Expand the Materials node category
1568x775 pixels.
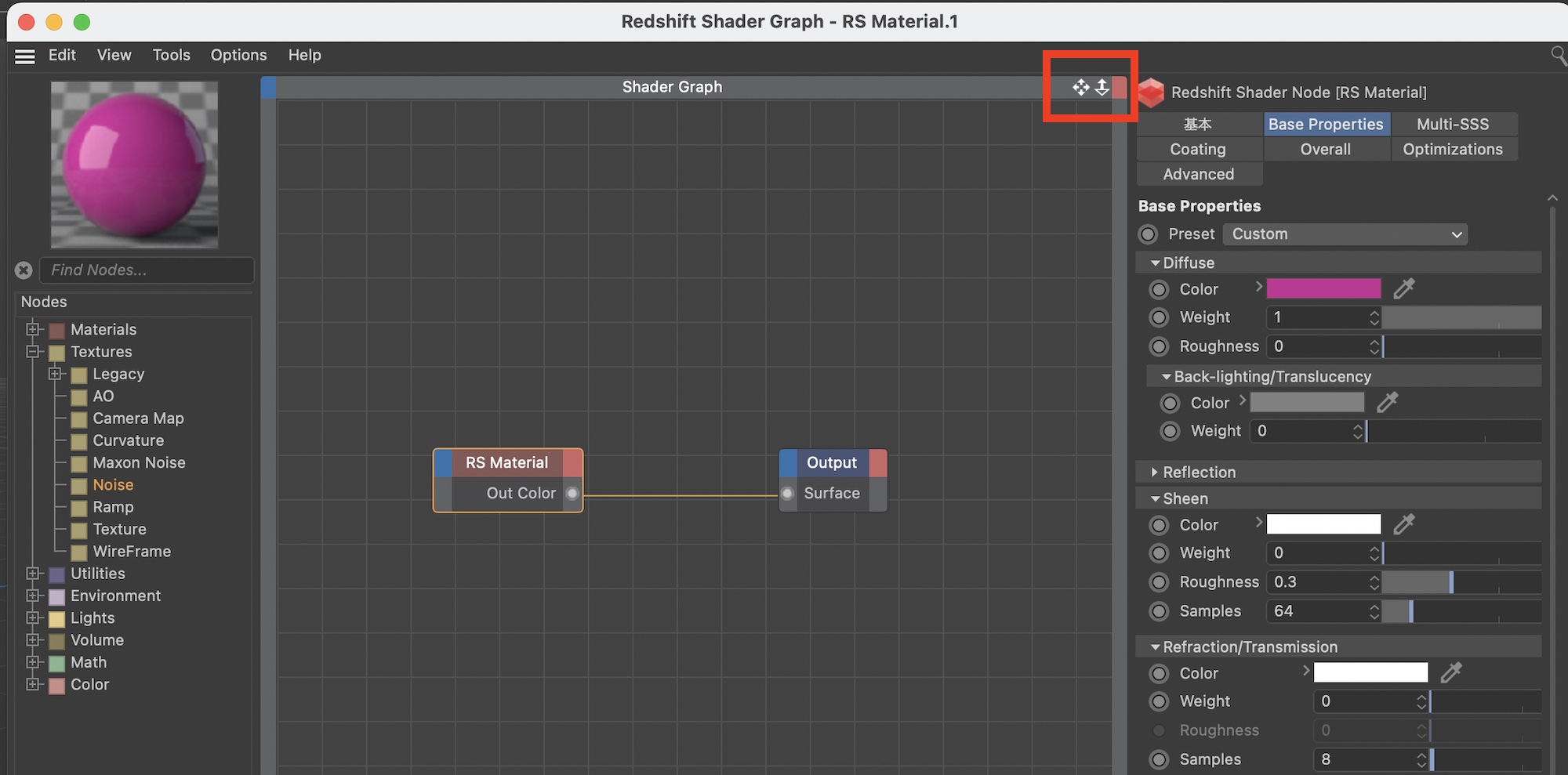(x=33, y=329)
